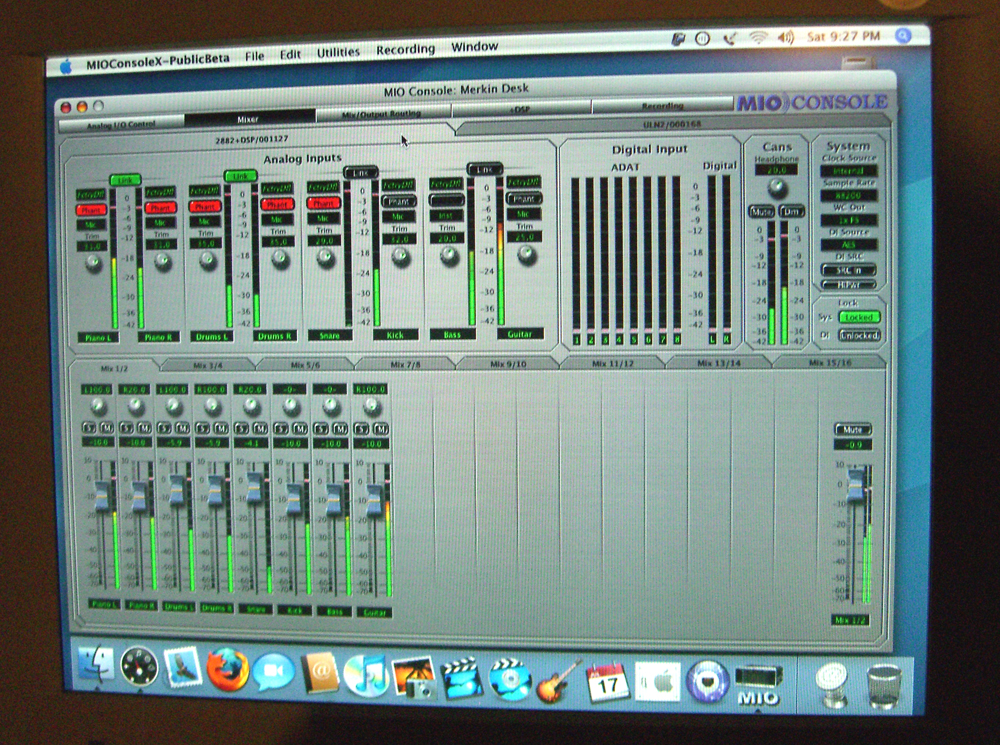Click the Mix 1/2 master fader
The width and height of the screenshot is (1000, 745).
point(855,483)
